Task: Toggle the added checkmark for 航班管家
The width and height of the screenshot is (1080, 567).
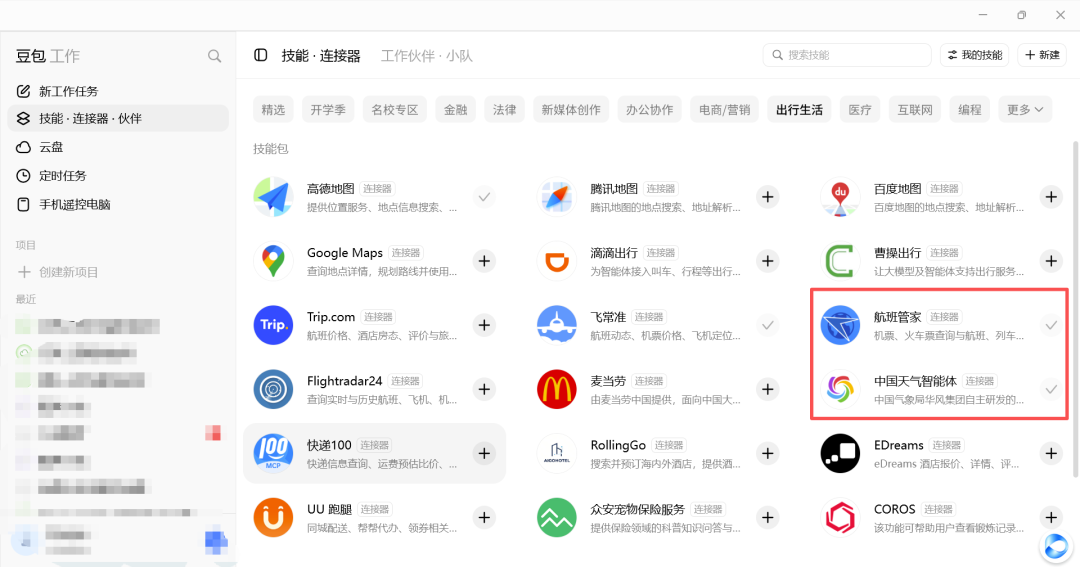Action: (x=1051, y=325)
